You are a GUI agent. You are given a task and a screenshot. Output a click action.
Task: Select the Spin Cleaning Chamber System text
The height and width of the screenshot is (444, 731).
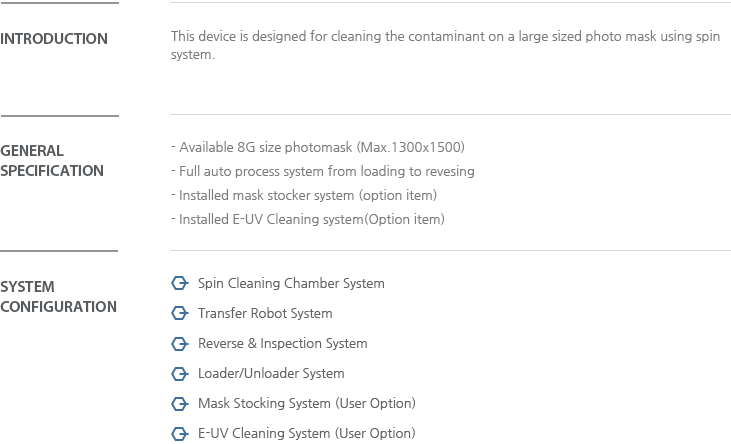tap(291, 284)
